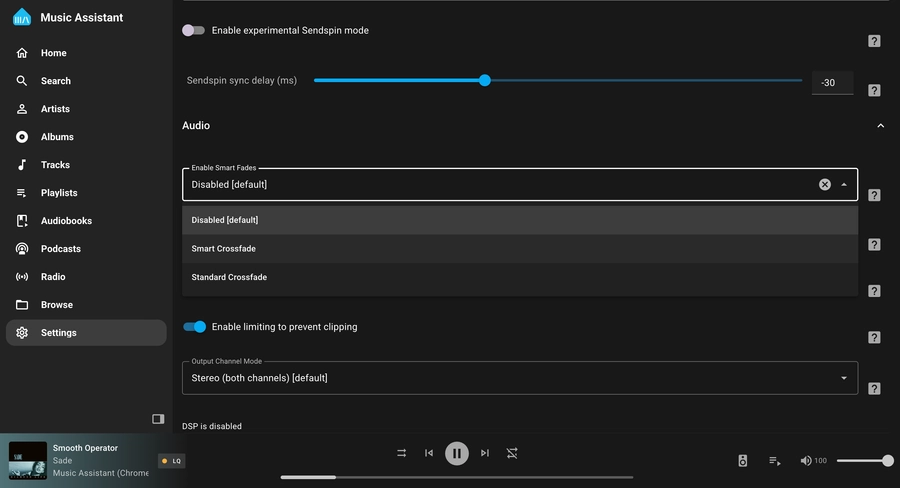Skip to the next track

point(485,453)
